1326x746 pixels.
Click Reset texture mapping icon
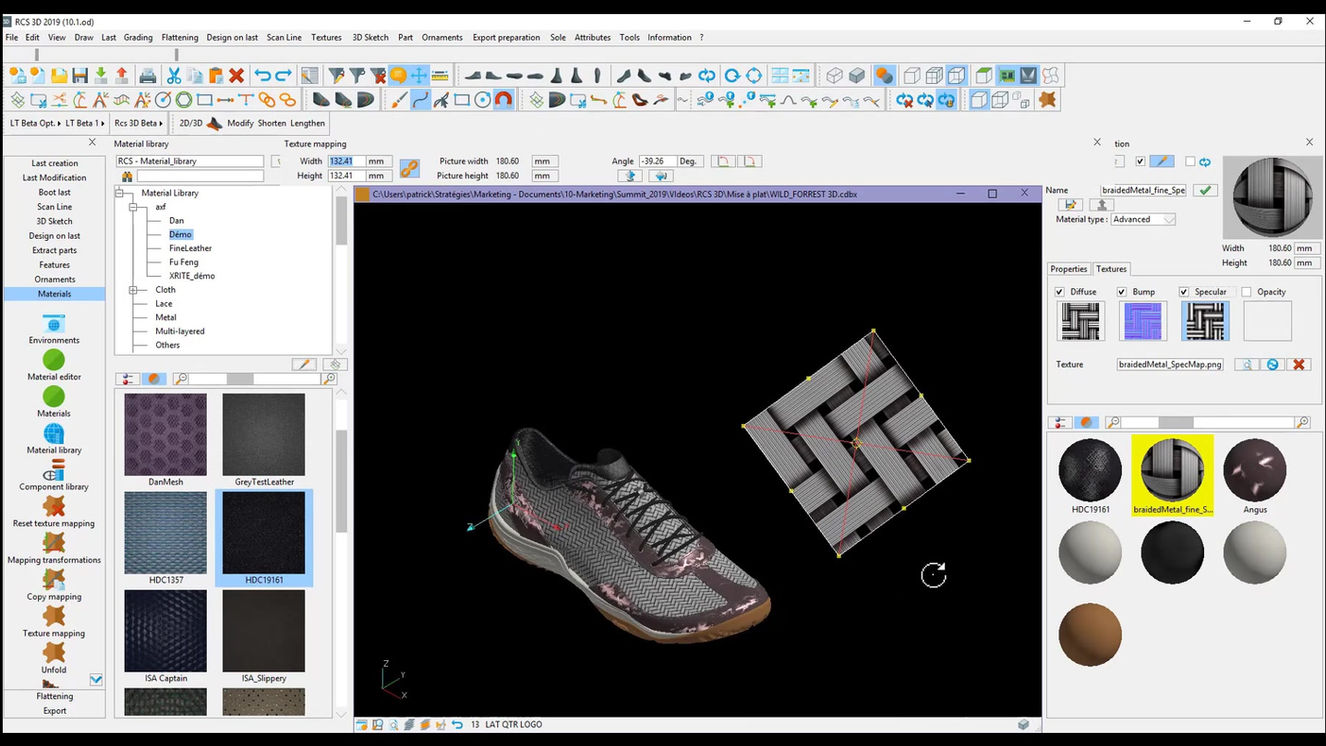point(54,512)
